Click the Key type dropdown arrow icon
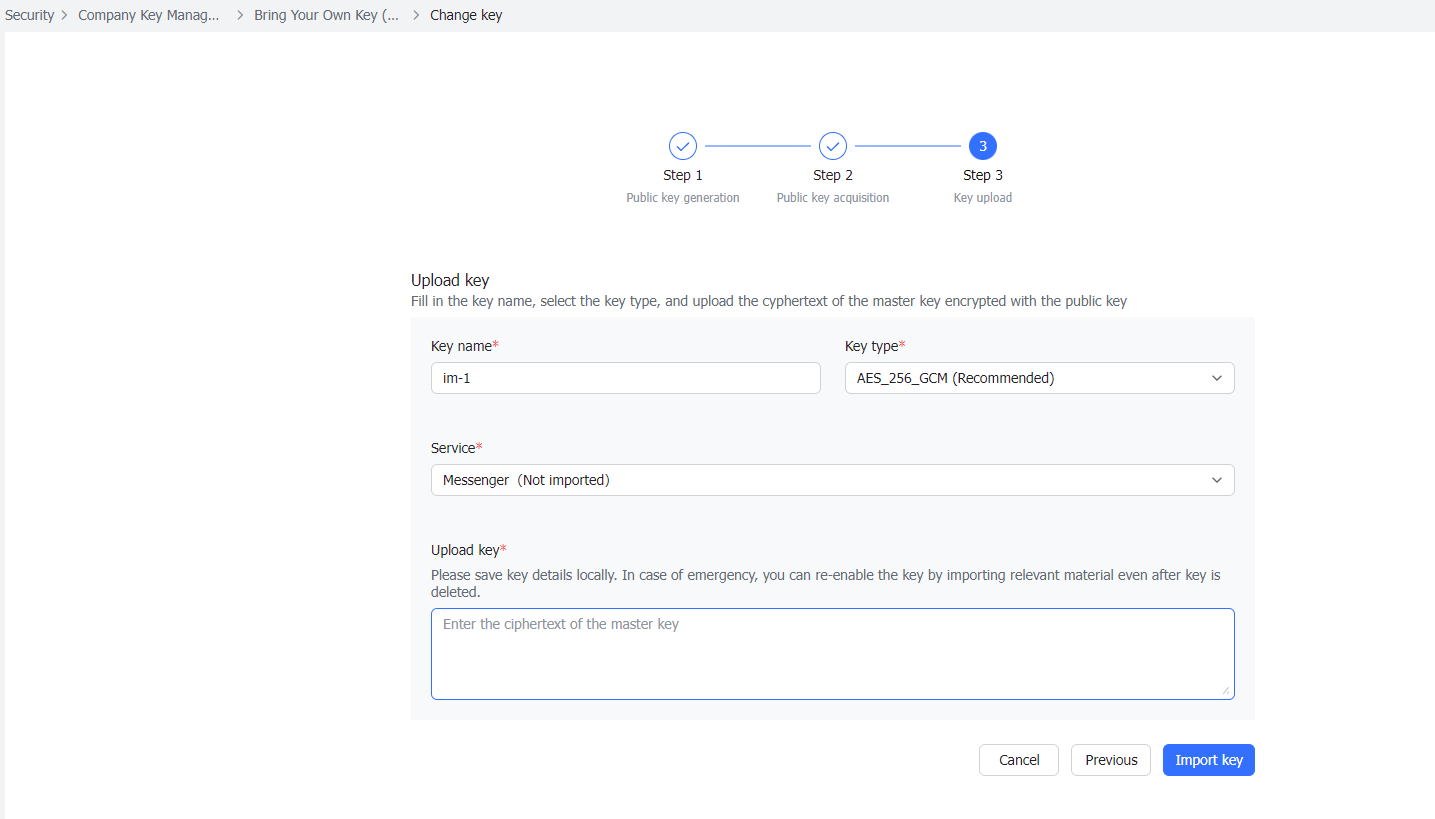 click(1217, 378)
